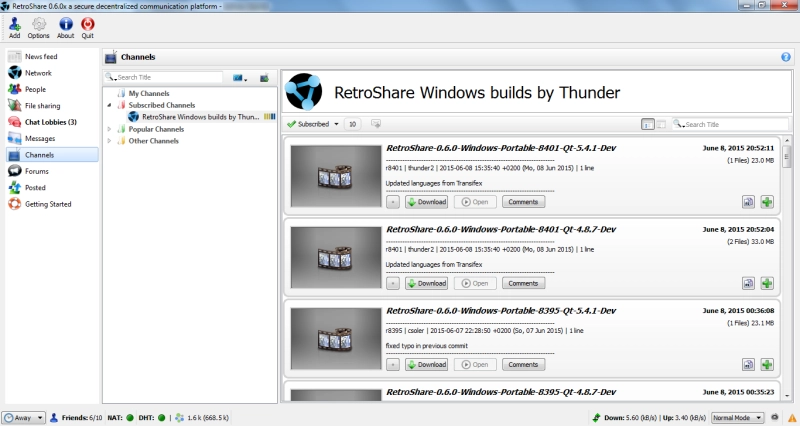
Task: Select Popular Channels tree item
Action: coord(156,129)
